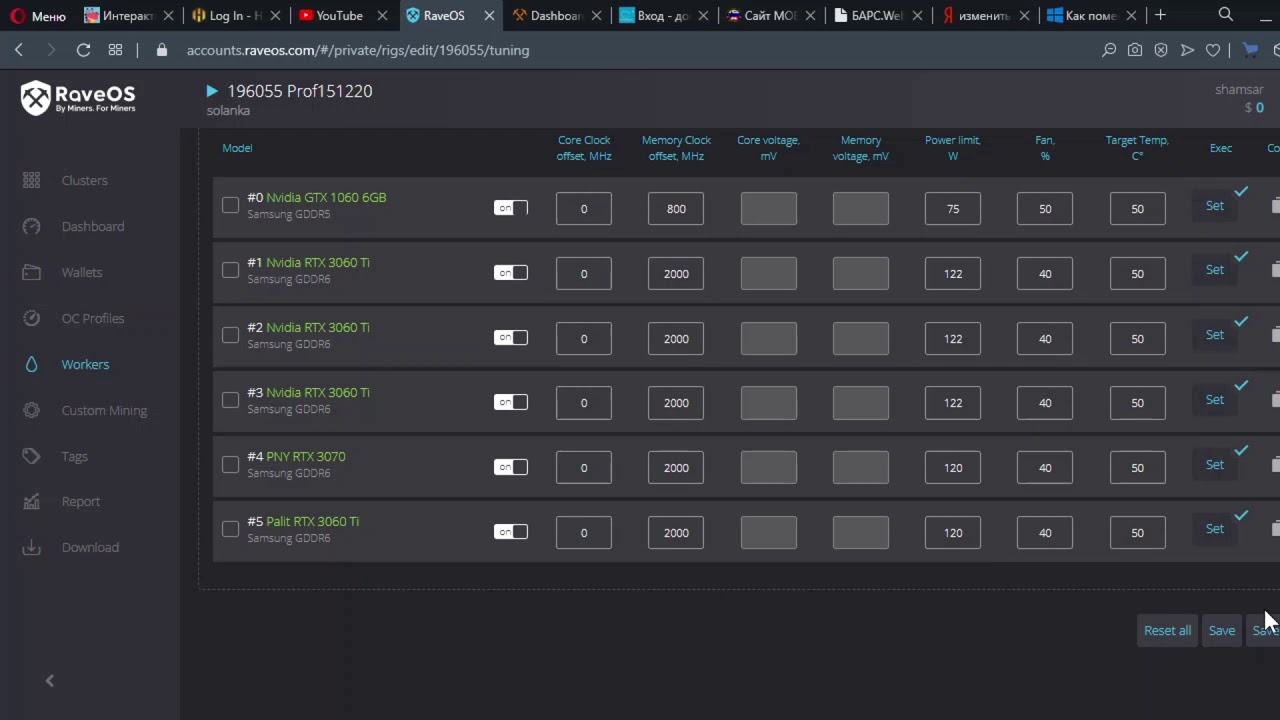This screenshot has width=1280, height=720.
Task: Click Set for #4 PNY RTX 3070
Action: (x=1214, y=464)
